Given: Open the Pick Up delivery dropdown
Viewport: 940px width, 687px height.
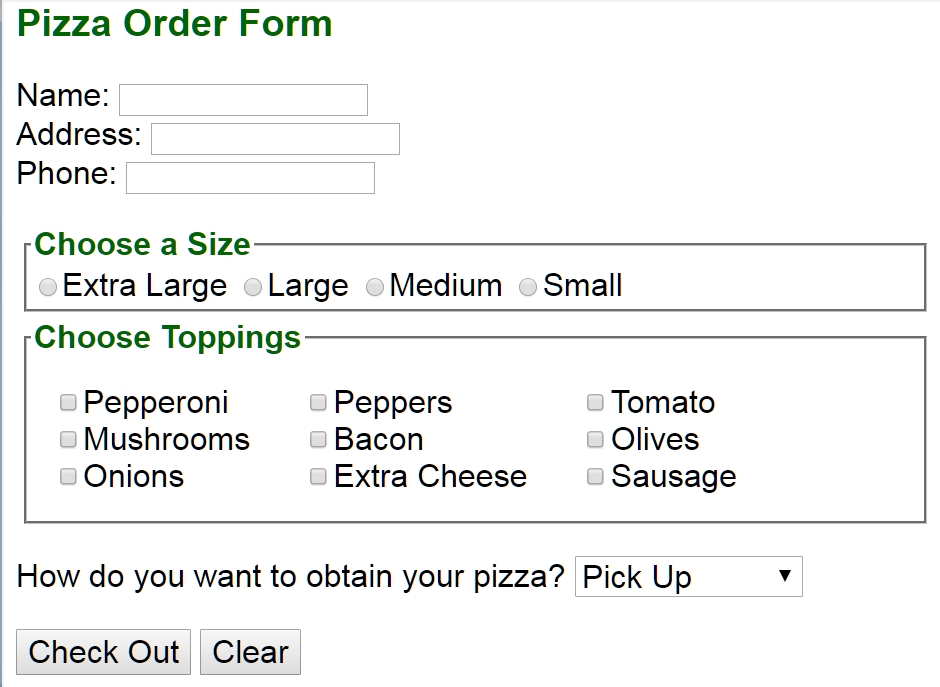Looking at the screenshot, I should [x=688, y=577].
